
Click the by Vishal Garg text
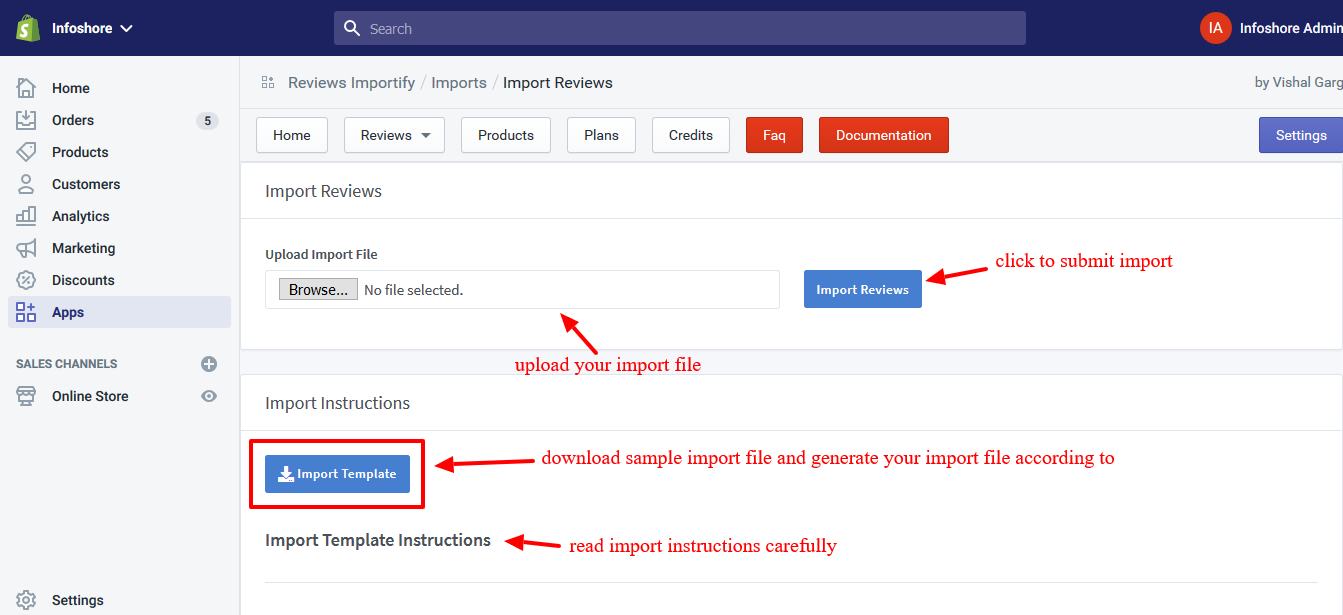1299,83
